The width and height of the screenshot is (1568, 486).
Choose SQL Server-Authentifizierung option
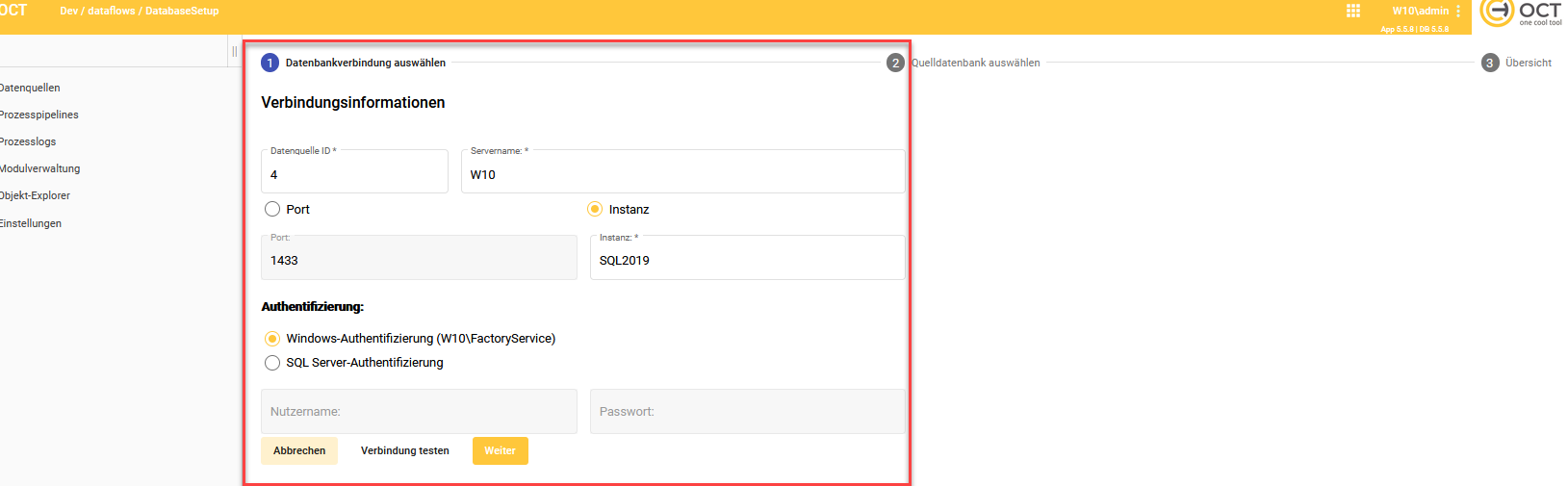(272, 363)
